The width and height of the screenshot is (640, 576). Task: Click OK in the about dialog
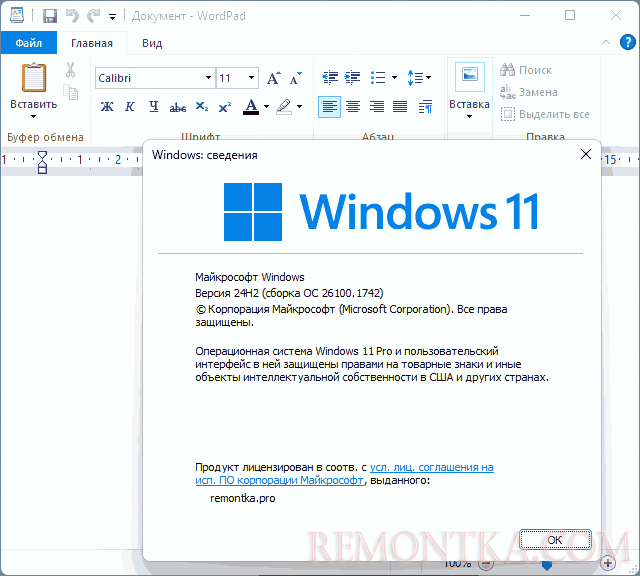point(555,540)
